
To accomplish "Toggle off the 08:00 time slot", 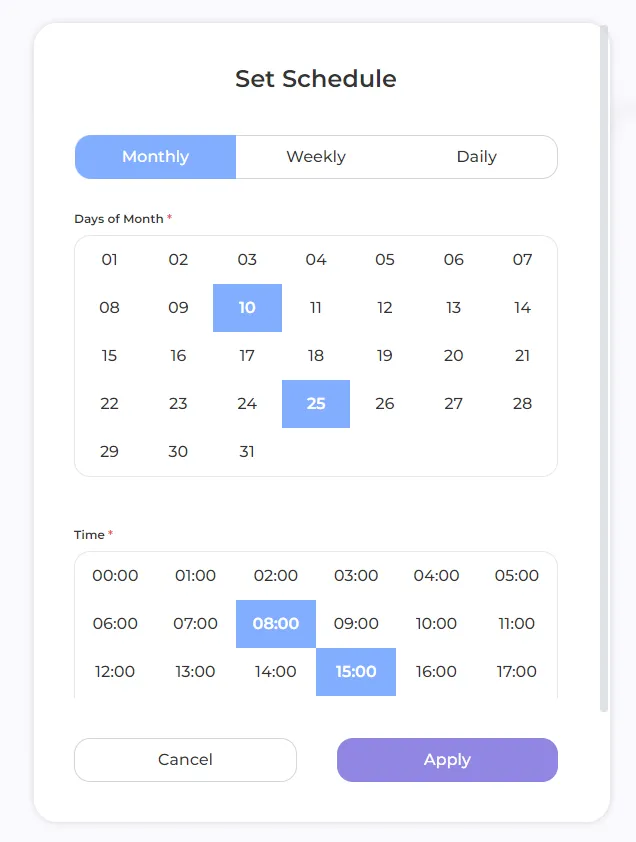I will coord(276,624).
